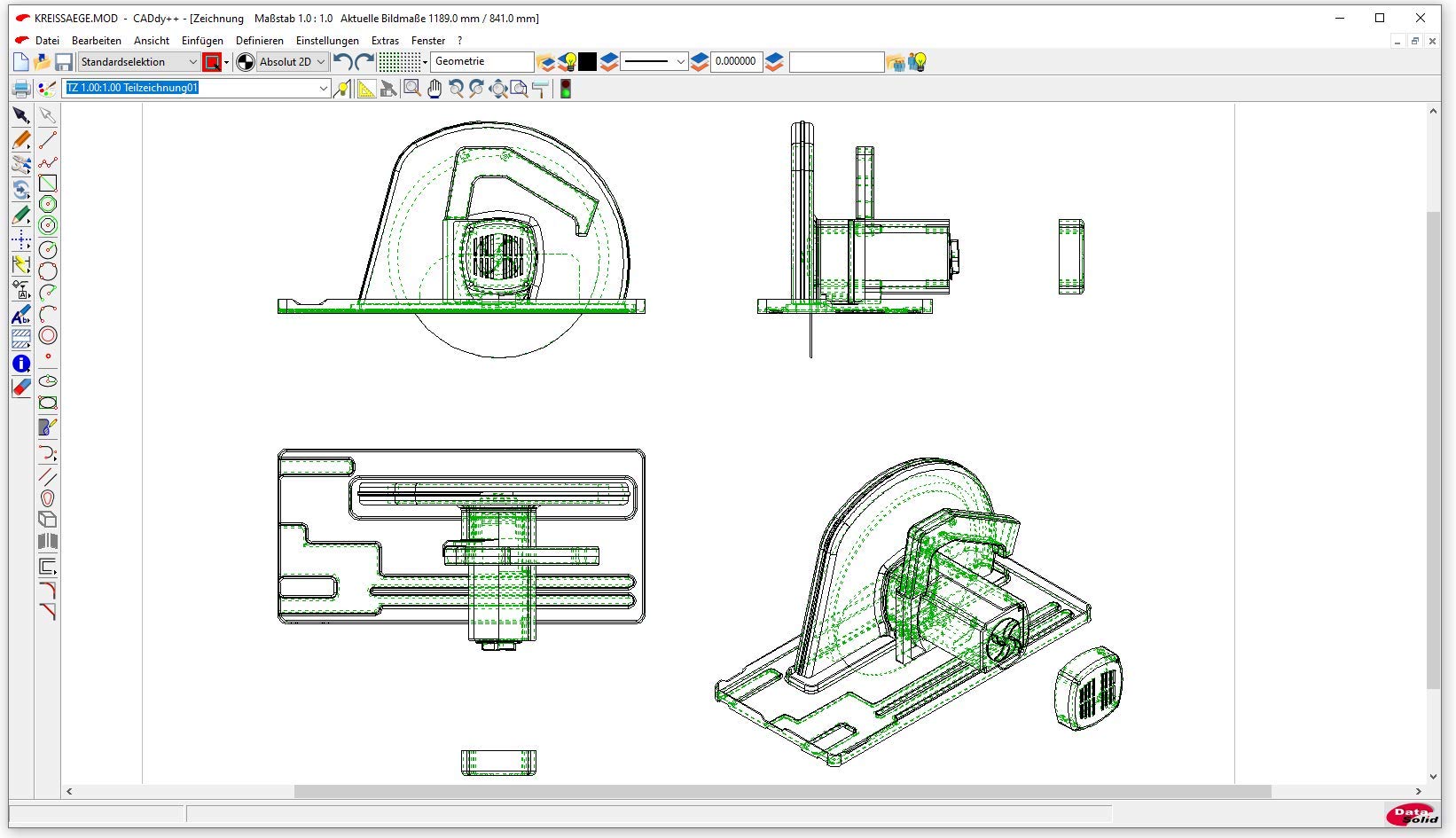Image resolution: width=1456 pixels, height=838 pixels.
Task: Choose the orange pencil draw tool
Action: click(21, 140)
